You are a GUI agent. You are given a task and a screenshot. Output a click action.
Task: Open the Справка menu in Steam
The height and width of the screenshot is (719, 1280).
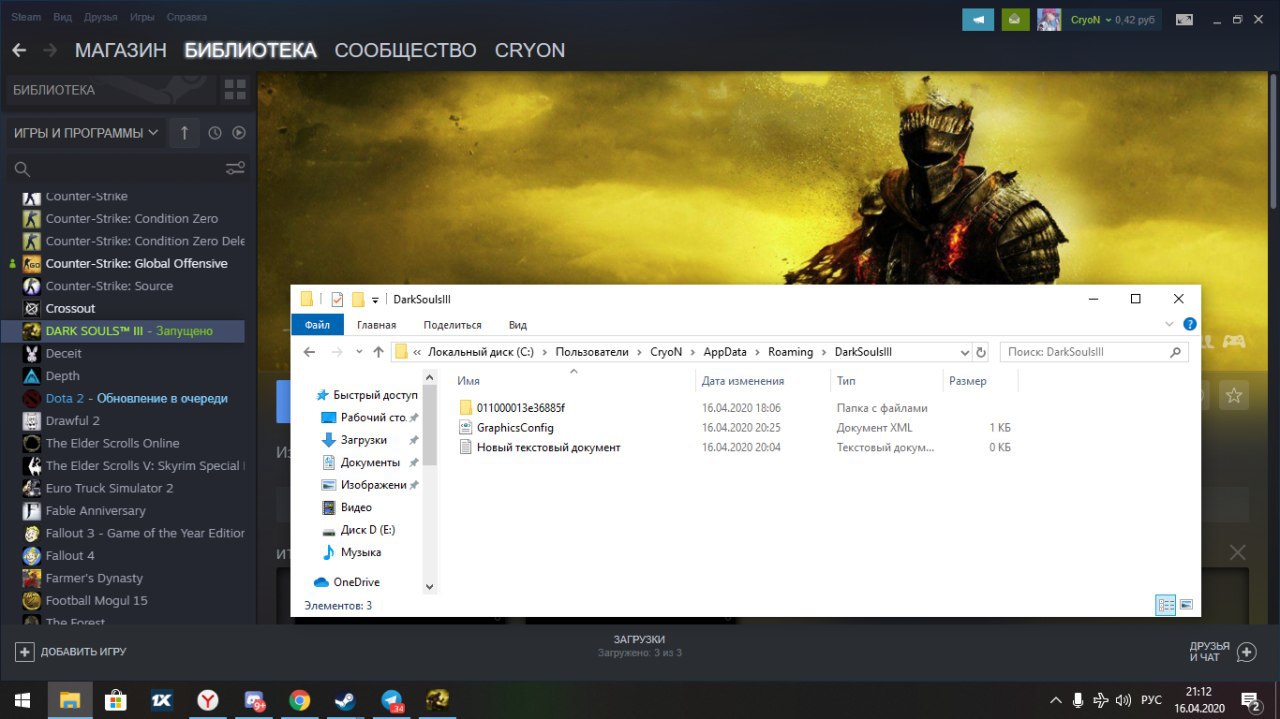click(187, 17)
